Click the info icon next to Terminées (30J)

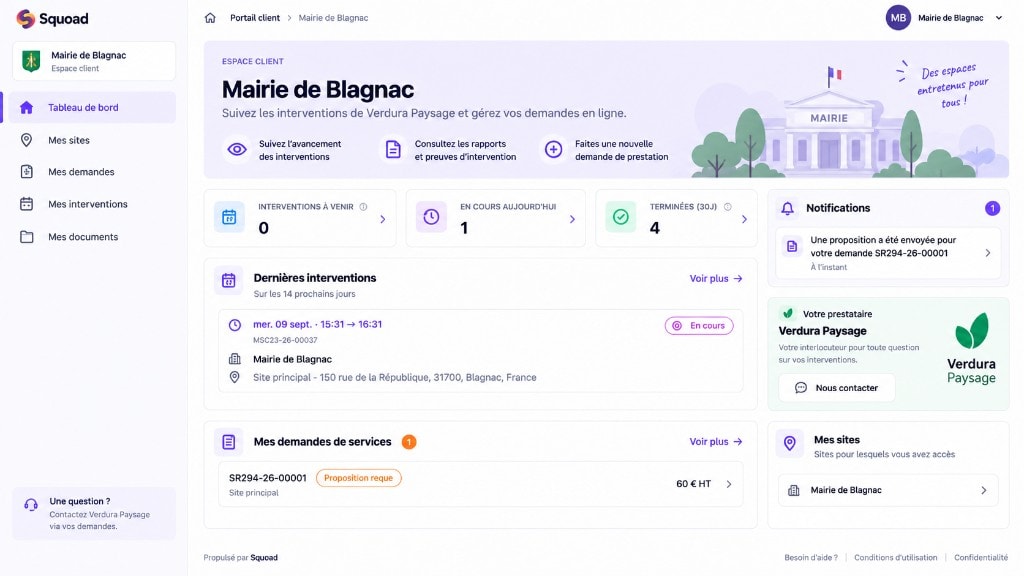(728, 206)
